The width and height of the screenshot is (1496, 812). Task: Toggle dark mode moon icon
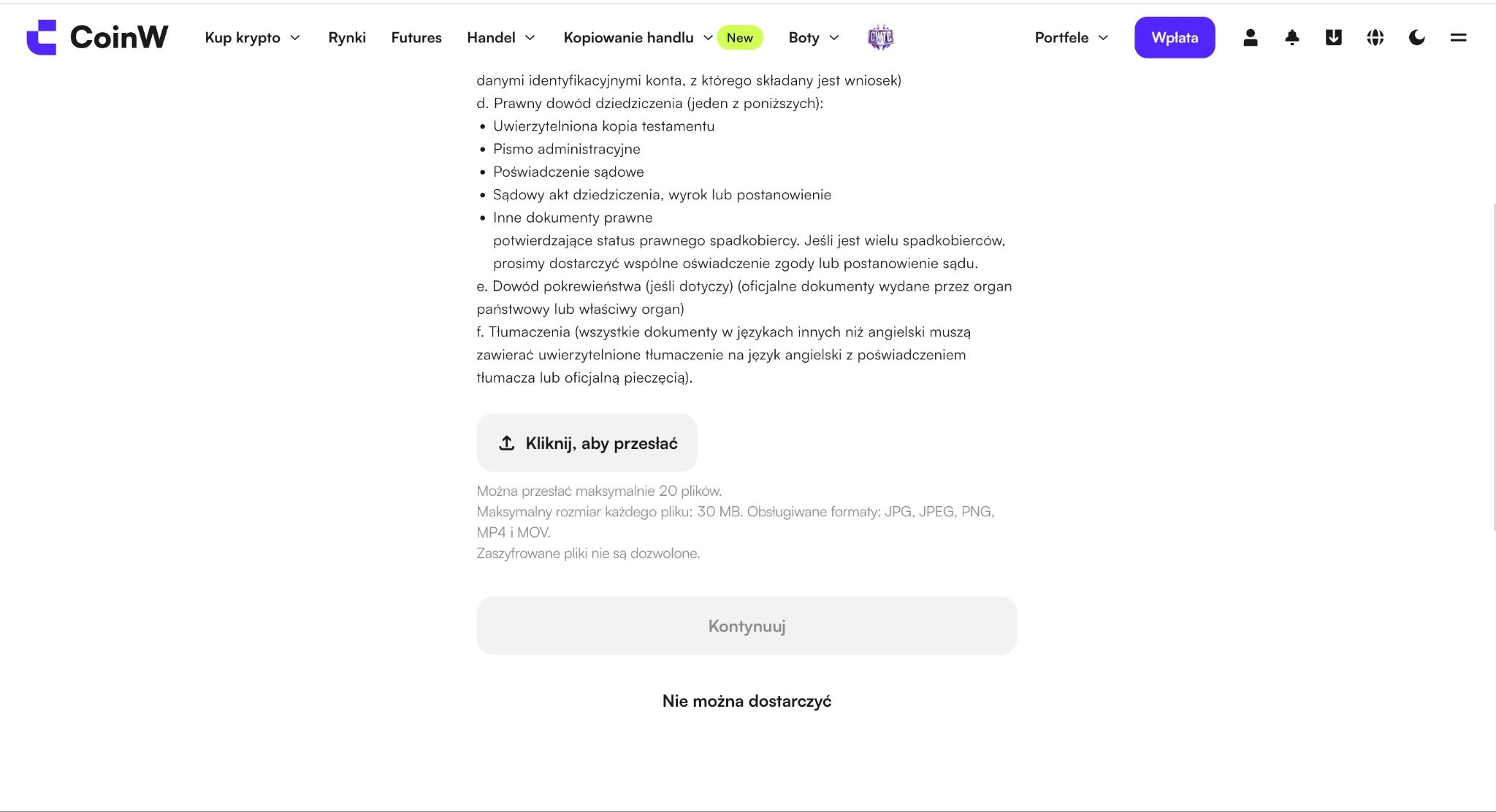tap(1416, 37)
